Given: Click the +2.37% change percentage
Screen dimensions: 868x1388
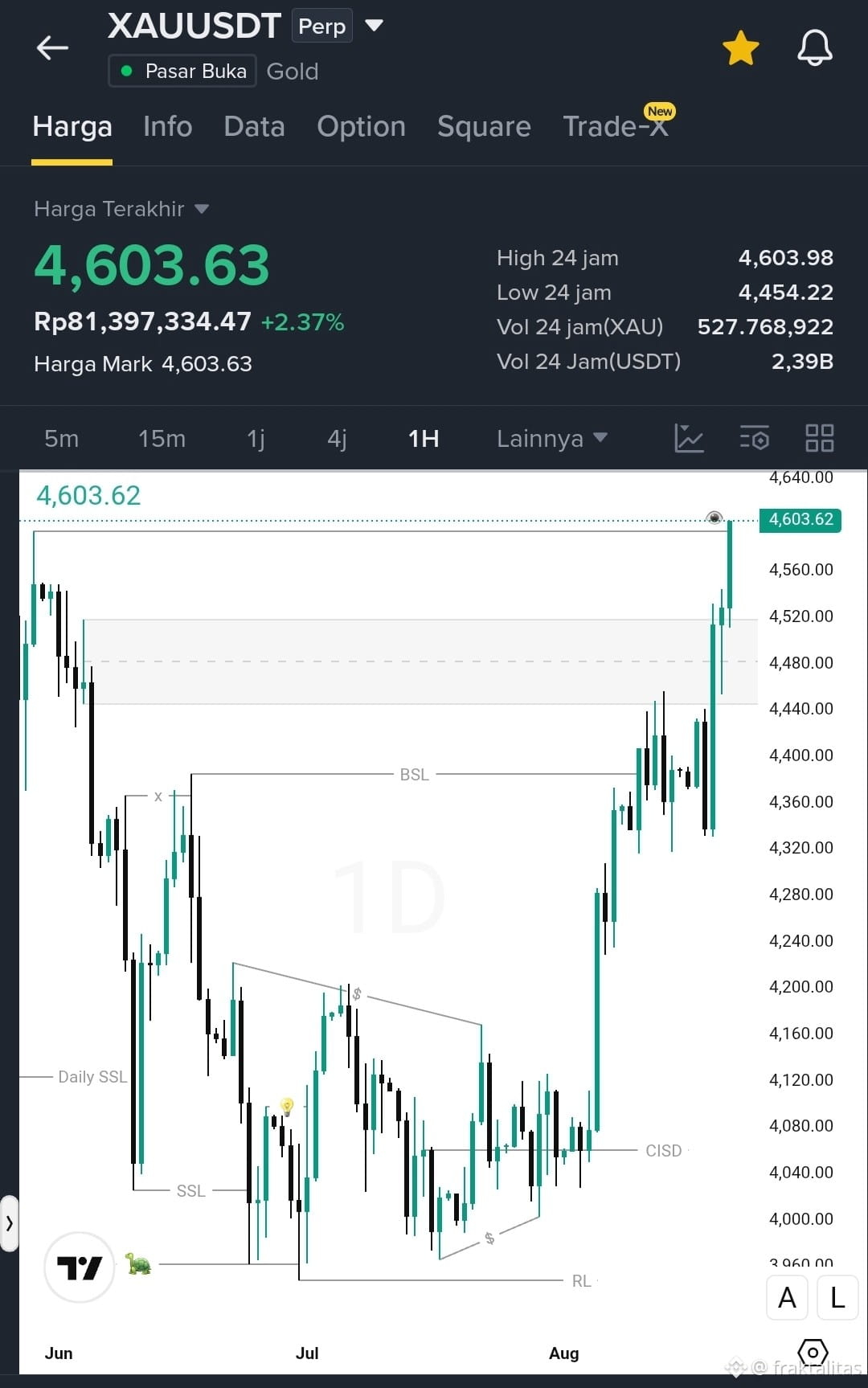Looking at the screenshot, I should [x=302, y=322].
